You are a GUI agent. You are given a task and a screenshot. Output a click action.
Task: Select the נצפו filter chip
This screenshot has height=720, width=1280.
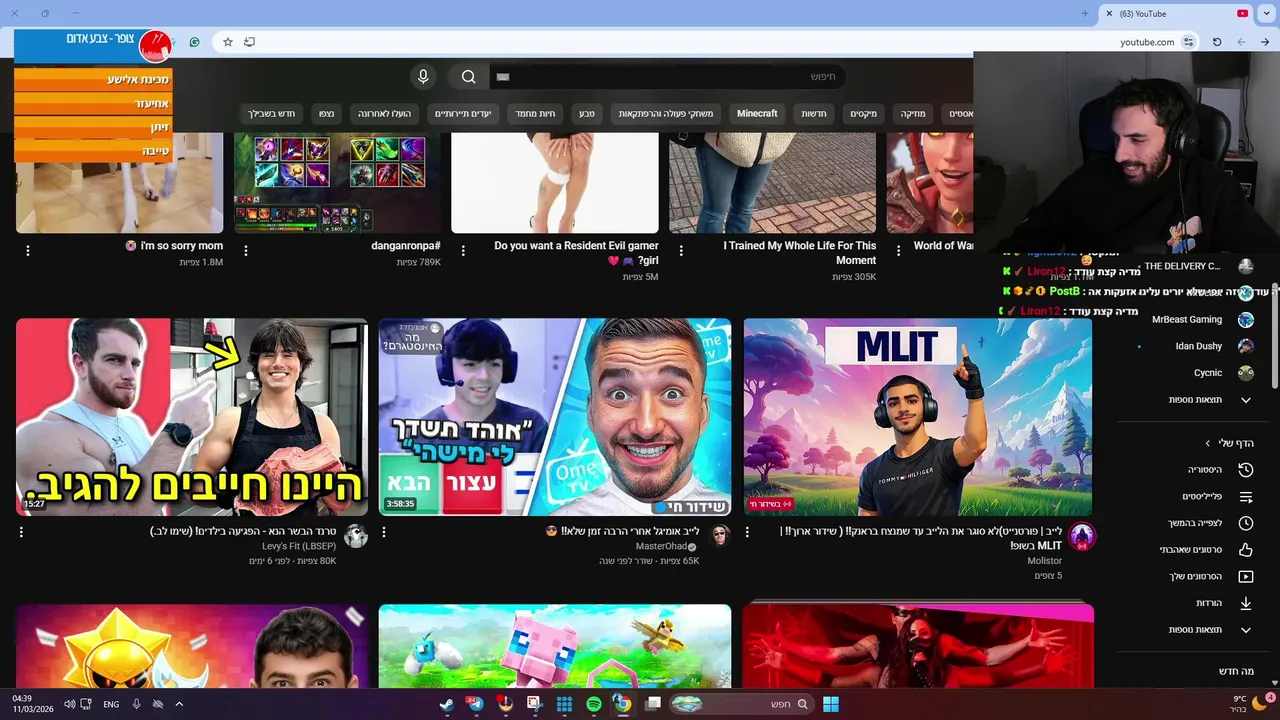click(x=327, y=114)
